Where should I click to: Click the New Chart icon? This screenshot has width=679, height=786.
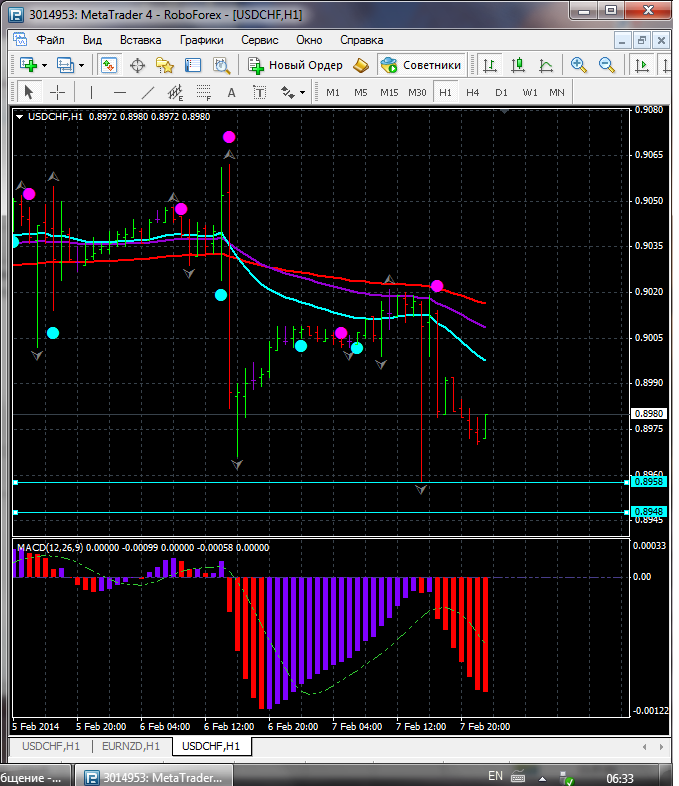[28, 65]
